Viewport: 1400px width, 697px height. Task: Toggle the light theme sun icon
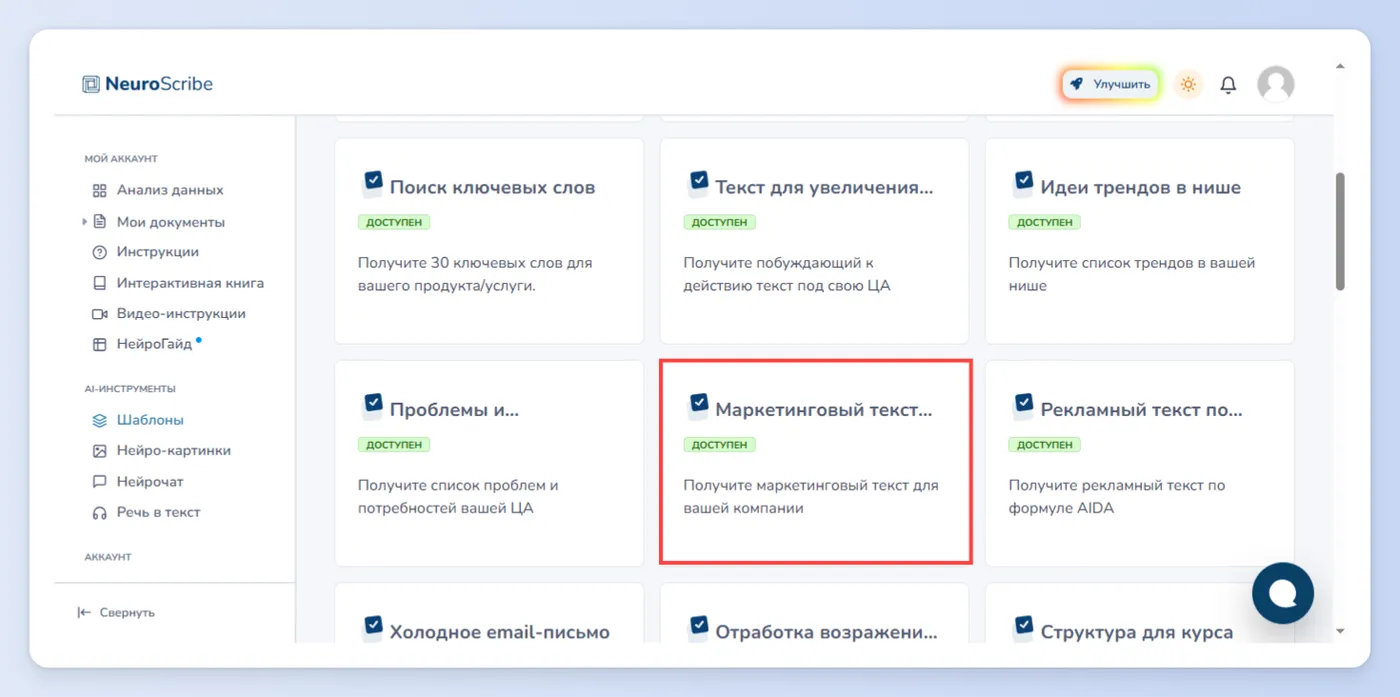1188,85
